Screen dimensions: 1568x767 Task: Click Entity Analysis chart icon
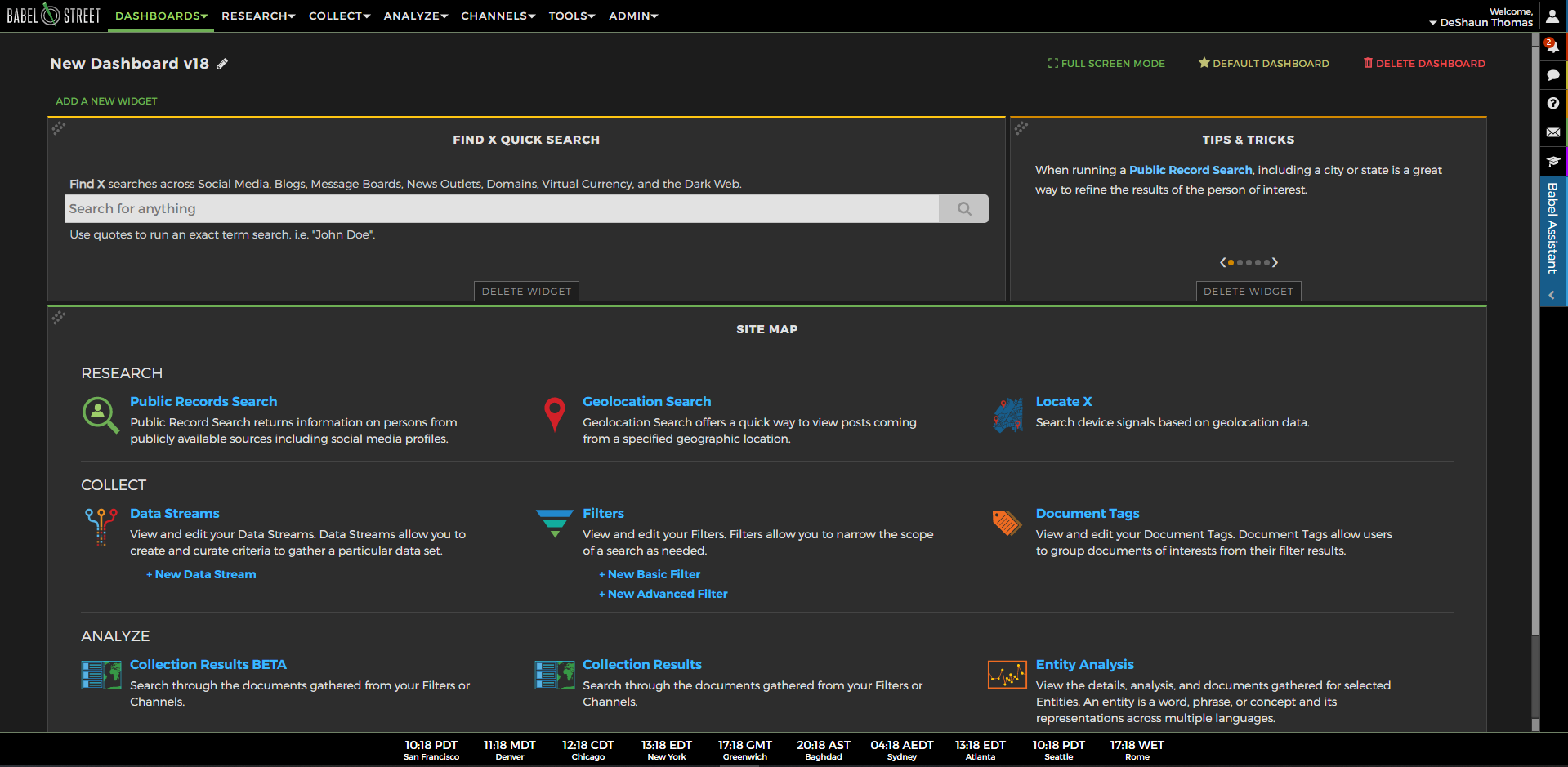click(1007, 676)
